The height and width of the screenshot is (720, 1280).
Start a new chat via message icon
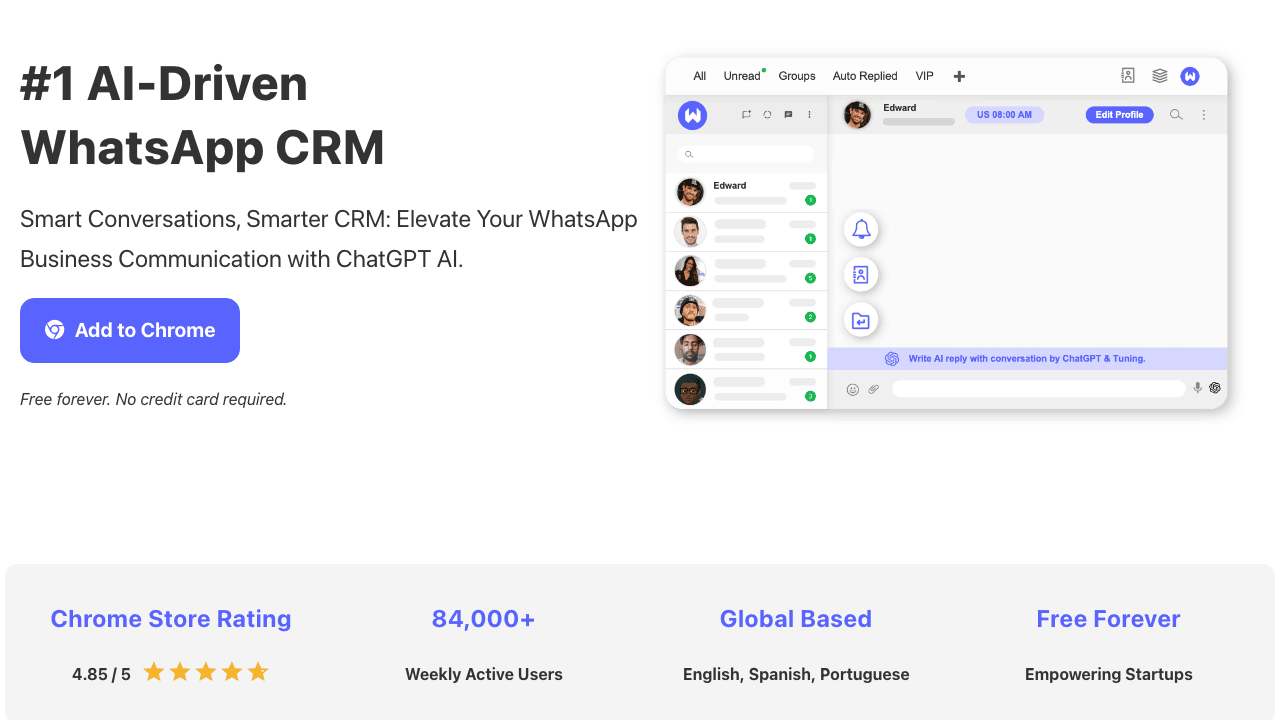pyautogui.click(x=788, y=115)
